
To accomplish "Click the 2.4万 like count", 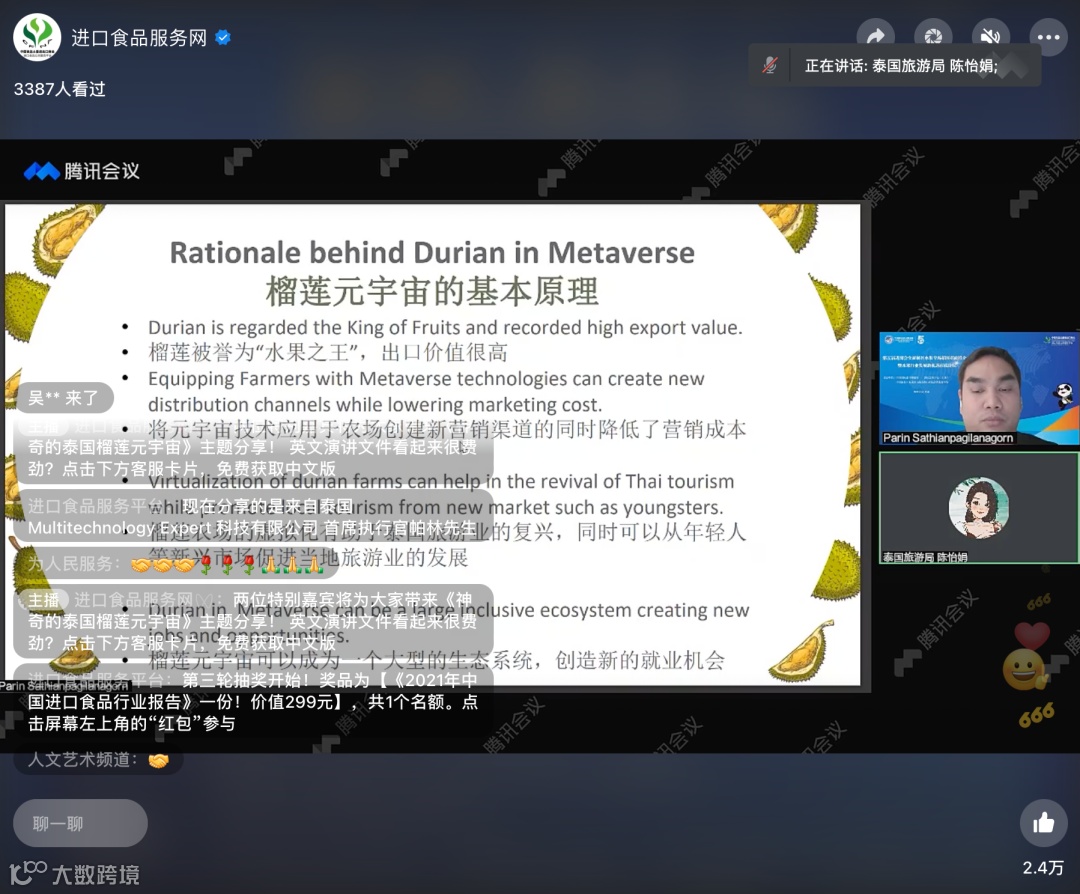I will (1043, 868).
